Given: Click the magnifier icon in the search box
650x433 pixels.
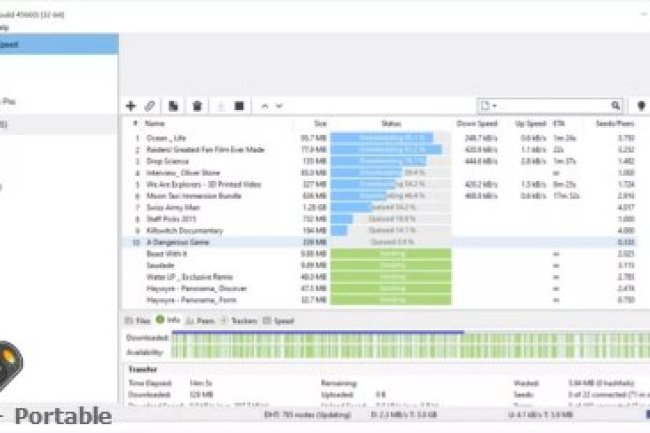Looking at the screenshot, I should pyautogui.click(x=616, y=105).
